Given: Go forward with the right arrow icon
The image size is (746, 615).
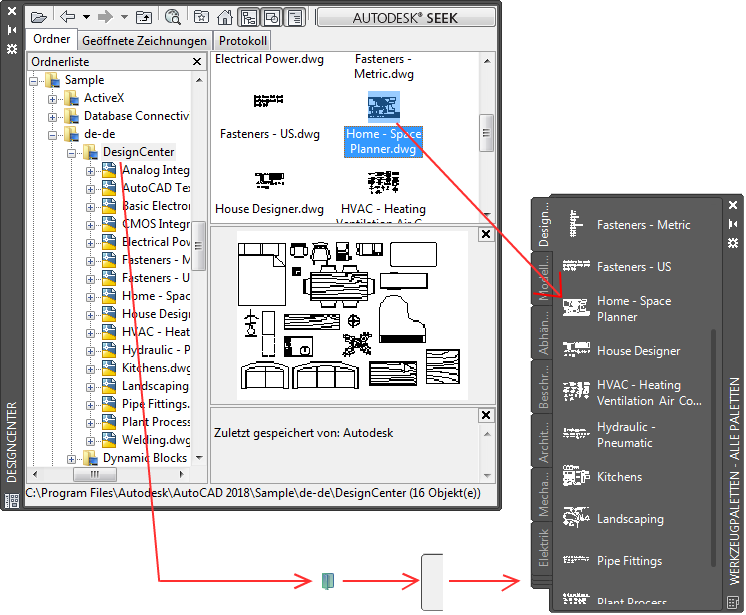Looking at the screenshot, I should tap(105, 17).
